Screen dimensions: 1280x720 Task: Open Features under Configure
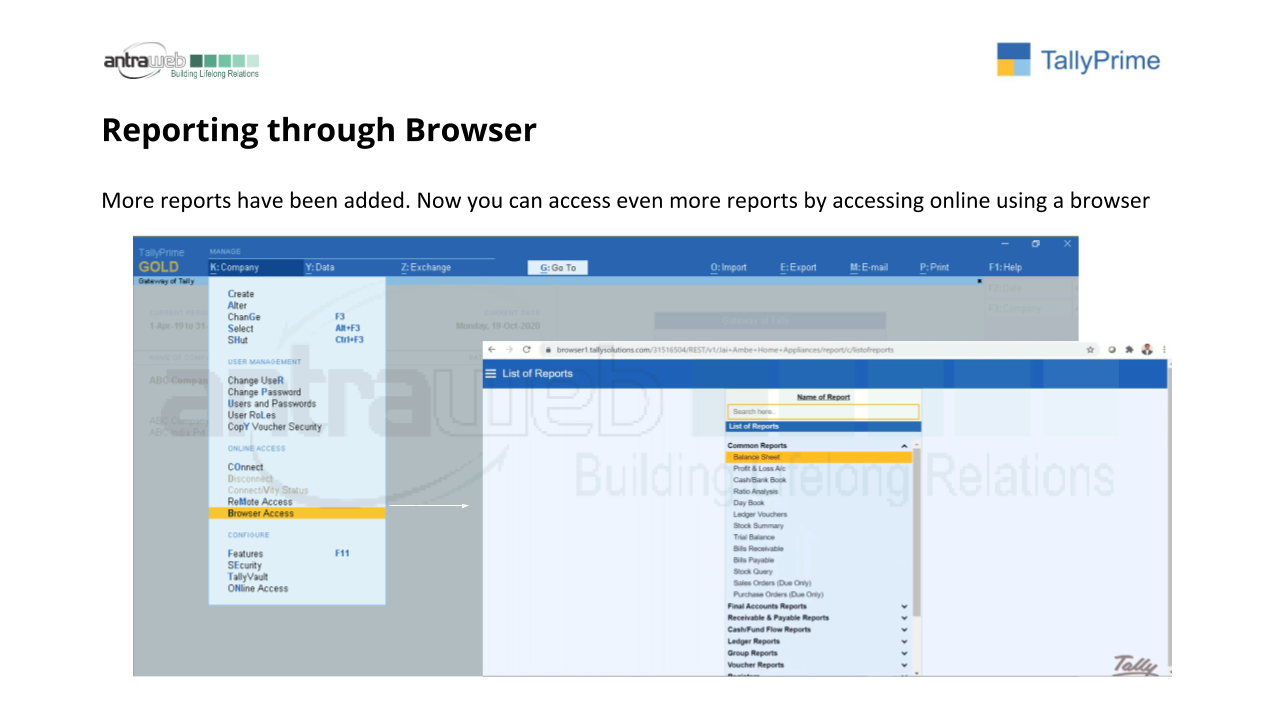point(245,554)
